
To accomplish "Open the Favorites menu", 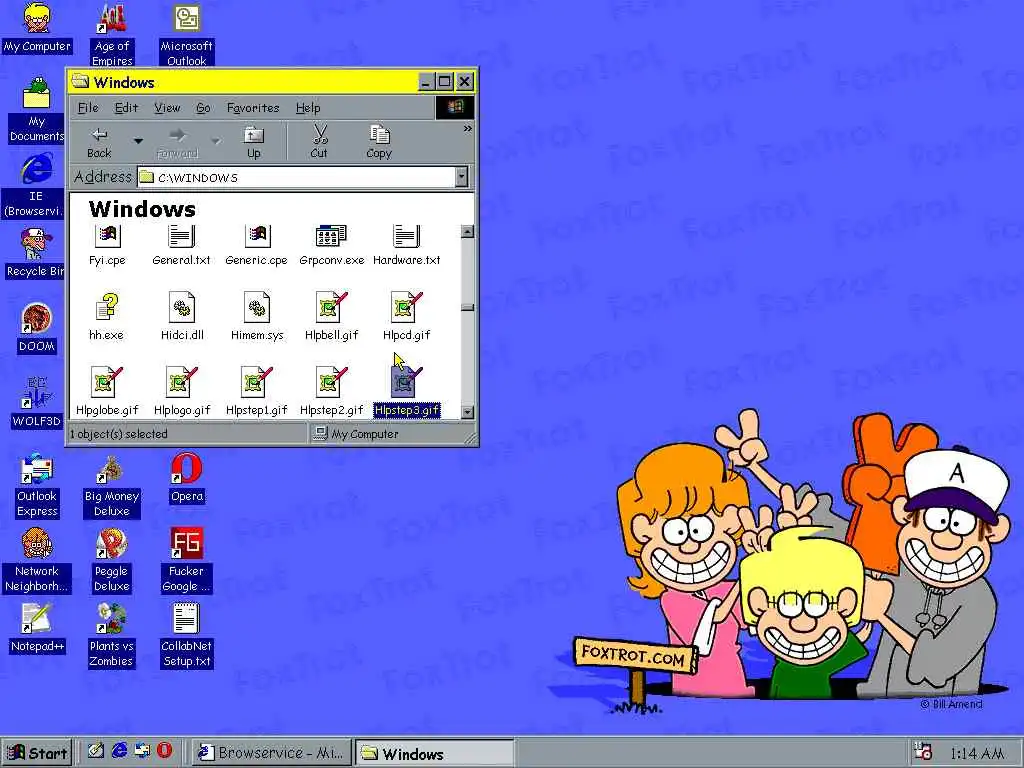I will [x=253, y=108].
